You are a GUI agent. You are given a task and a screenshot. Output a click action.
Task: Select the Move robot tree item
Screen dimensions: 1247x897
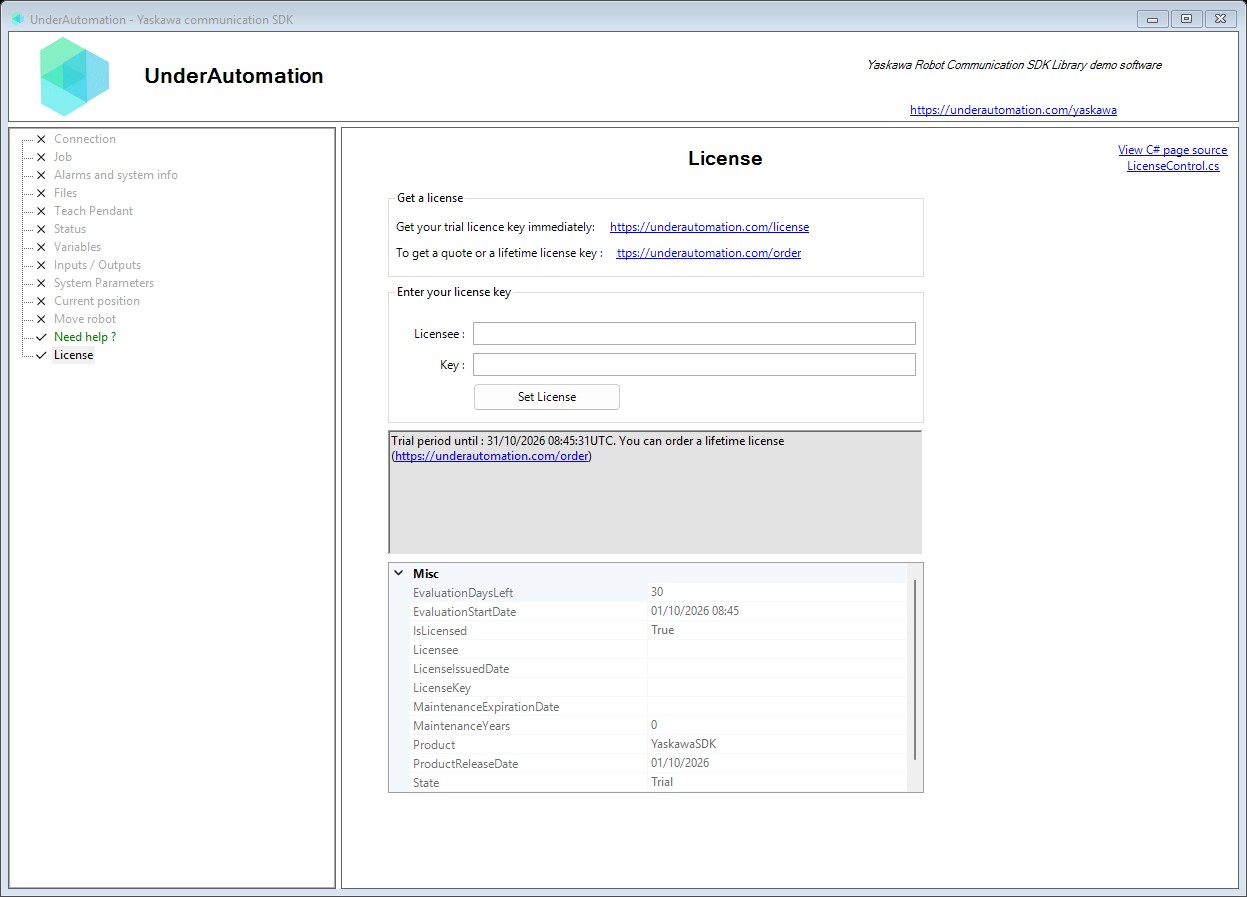tap(85, 319)
